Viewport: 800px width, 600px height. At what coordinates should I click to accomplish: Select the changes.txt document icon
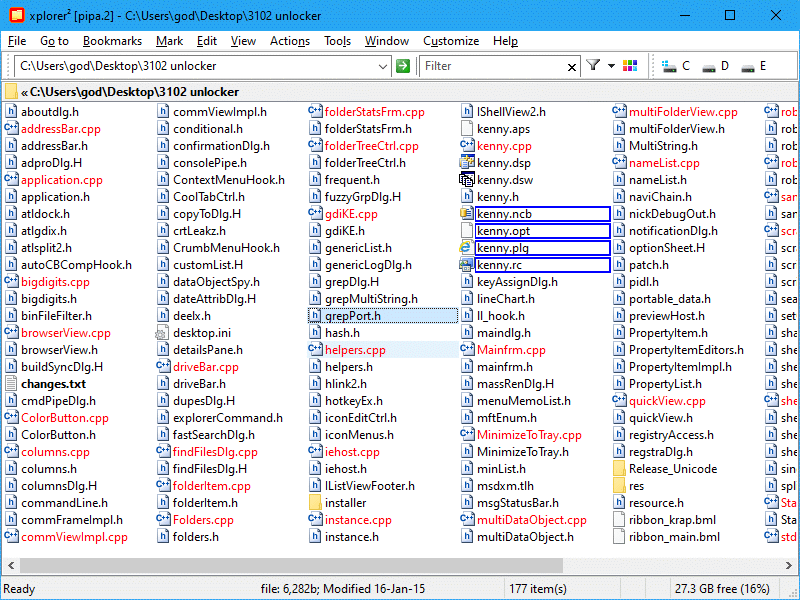[x=11, y=384]
